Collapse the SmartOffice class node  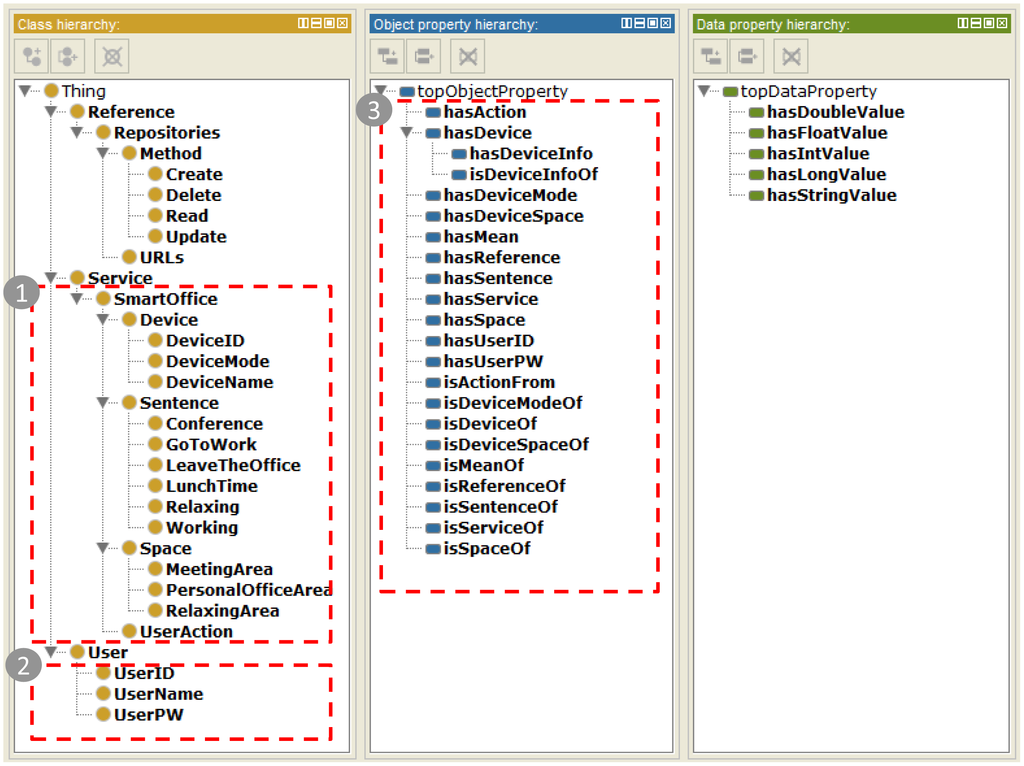click(x=77, y=299)
